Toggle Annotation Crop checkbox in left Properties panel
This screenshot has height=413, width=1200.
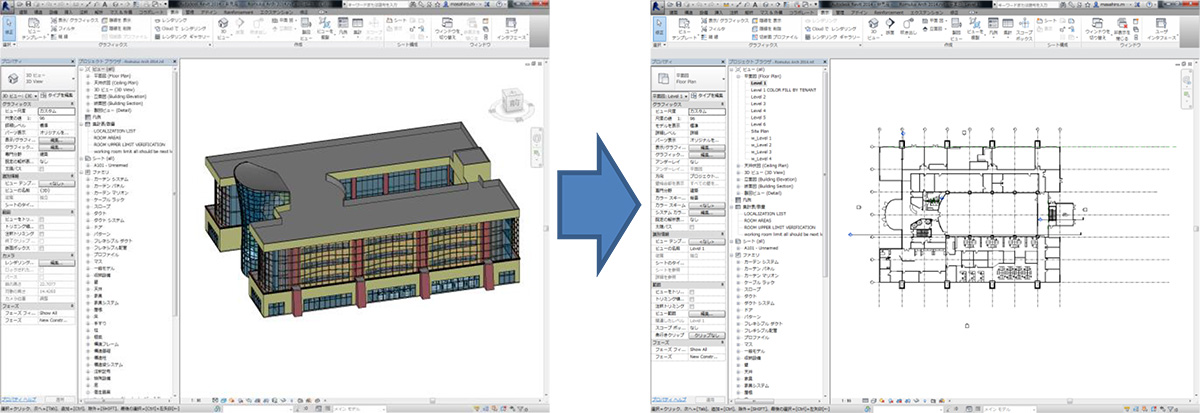42,233
